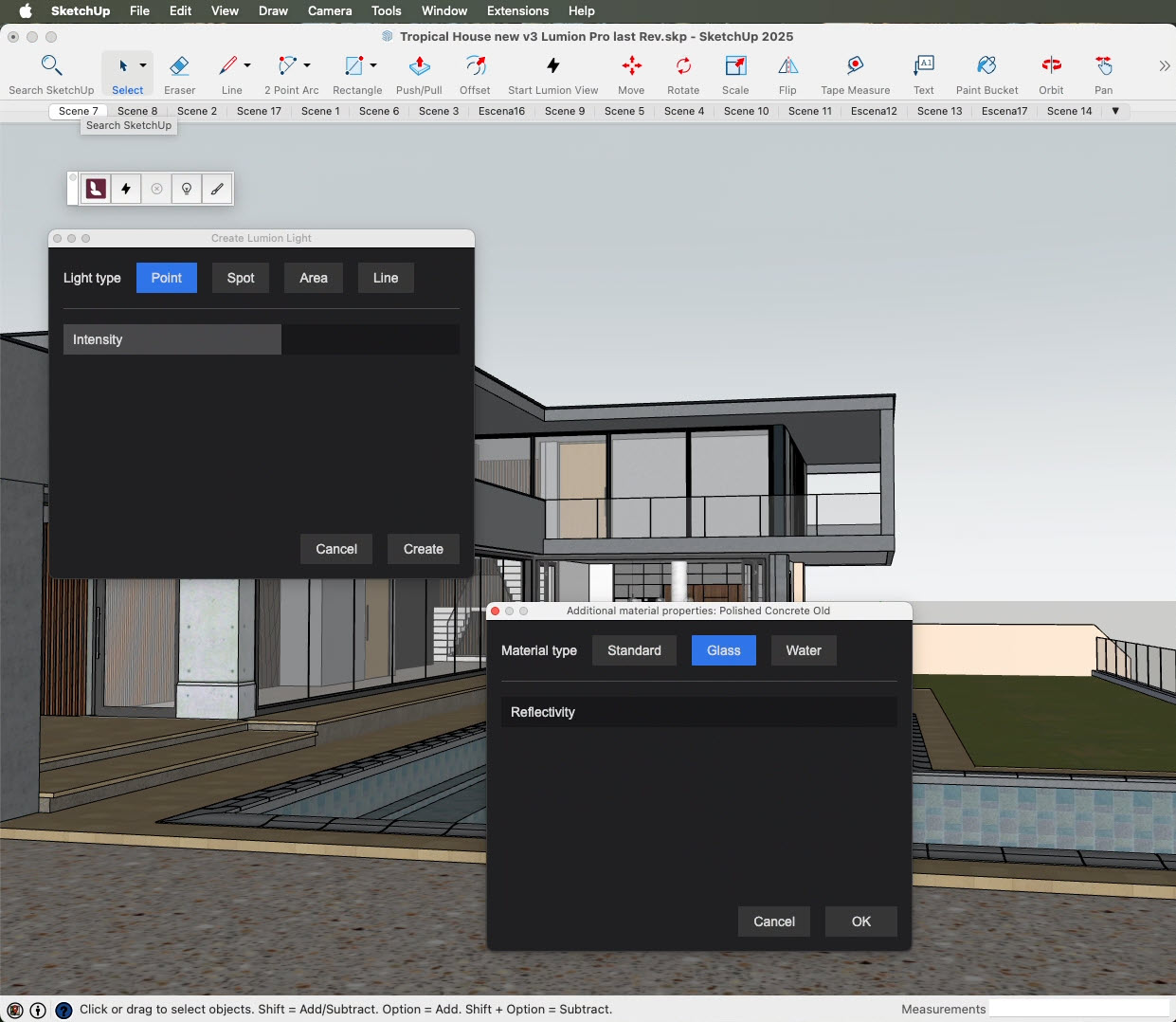
Task: Switch material type to Water
Action: coord(803,650)
